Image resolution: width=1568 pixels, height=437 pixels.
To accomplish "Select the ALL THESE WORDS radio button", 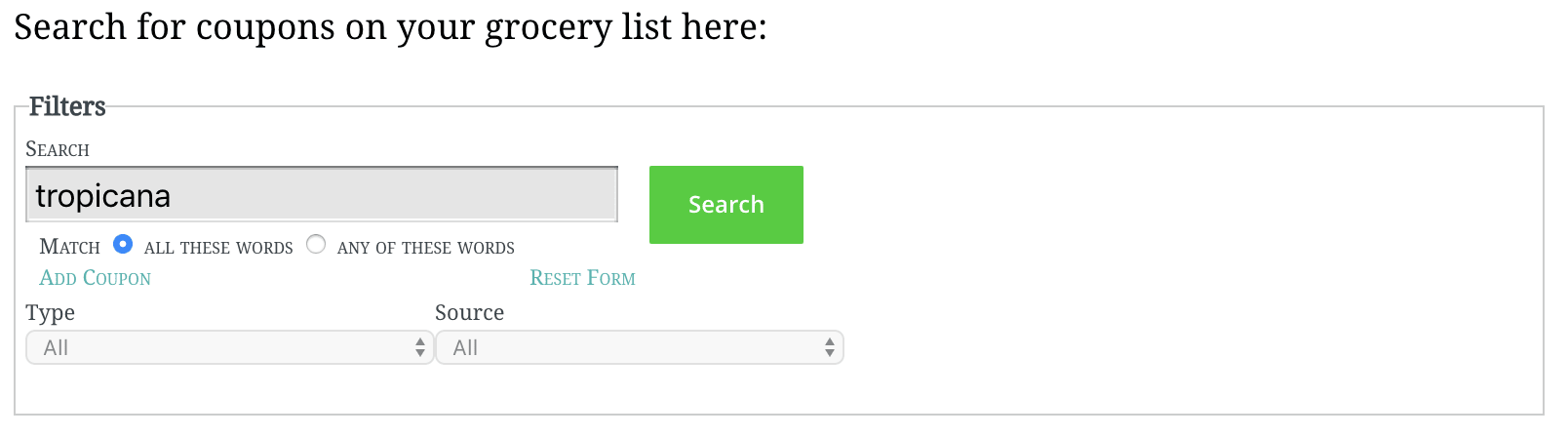I will (x=123, y=244).
